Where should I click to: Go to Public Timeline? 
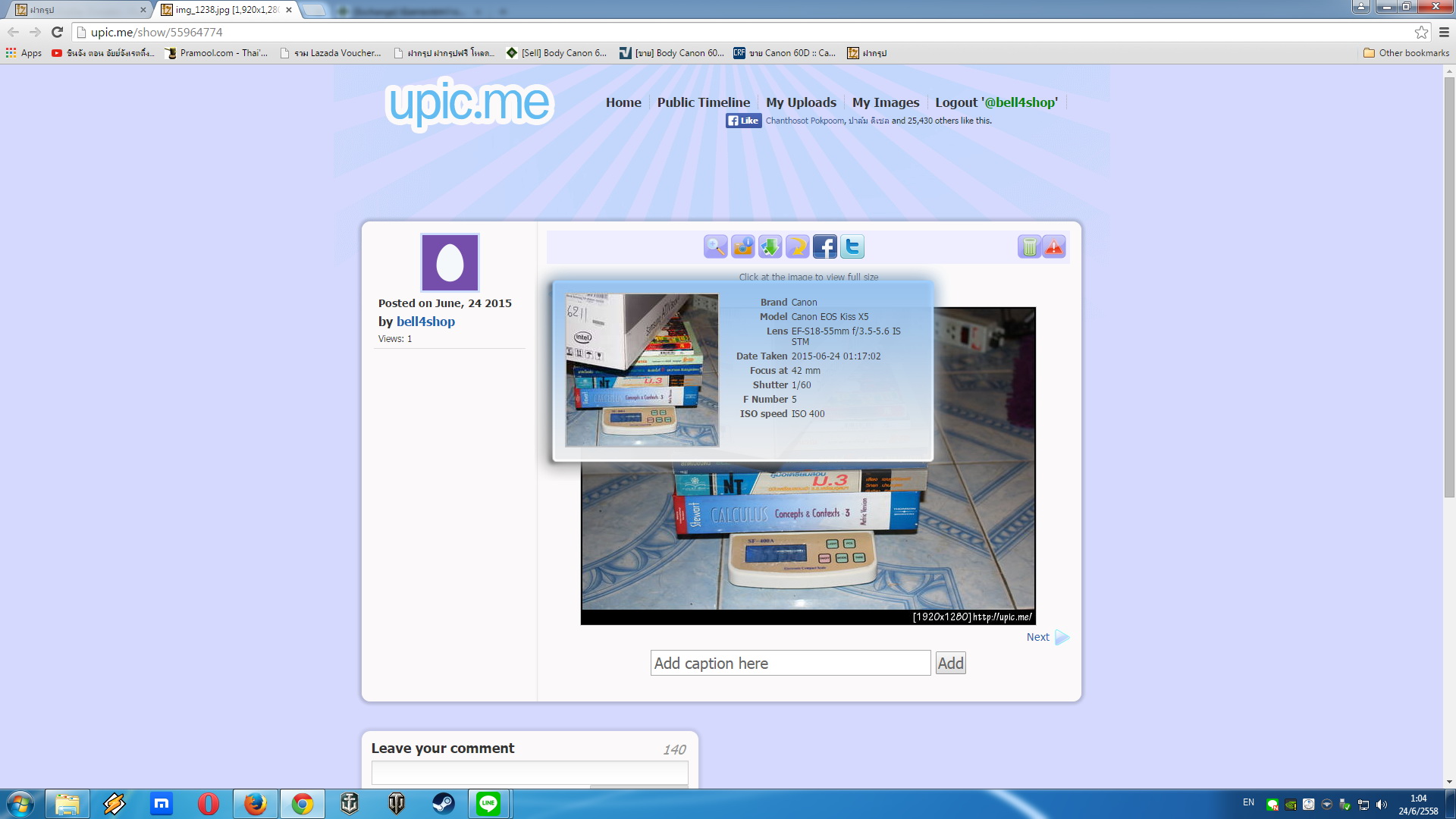click(x=703, y=102)
